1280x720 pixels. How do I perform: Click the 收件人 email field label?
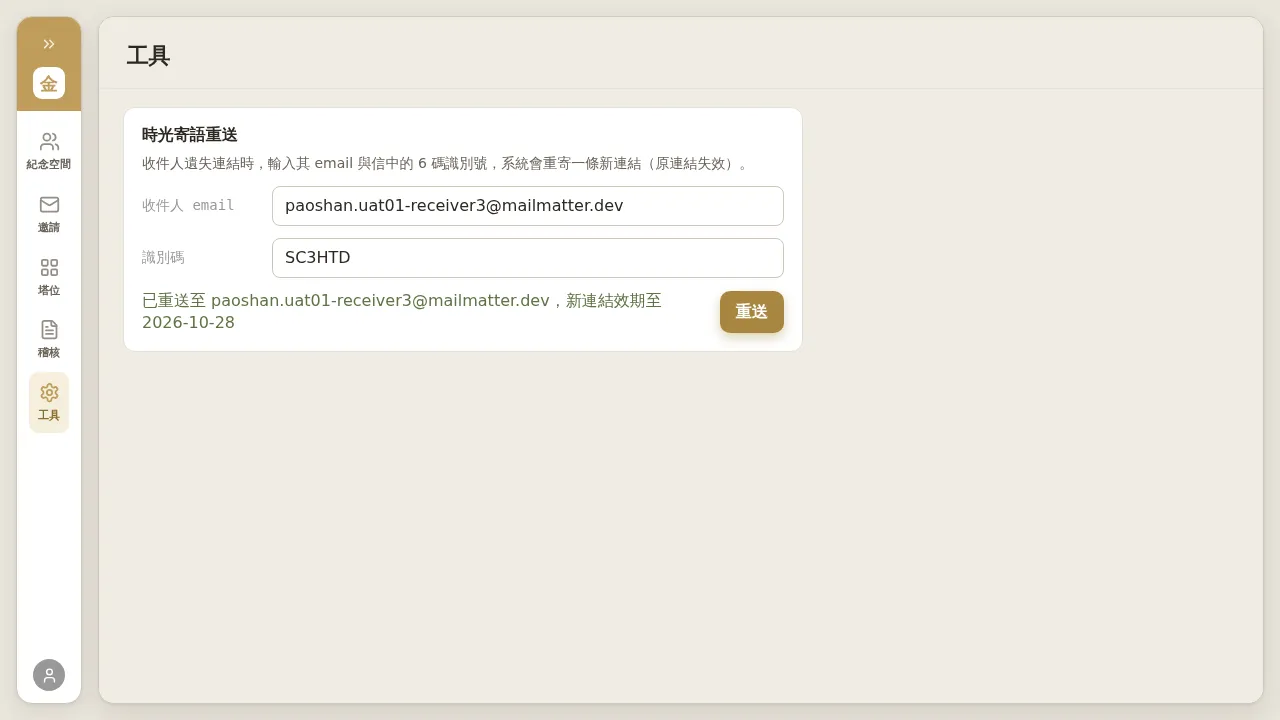(188, 205)
